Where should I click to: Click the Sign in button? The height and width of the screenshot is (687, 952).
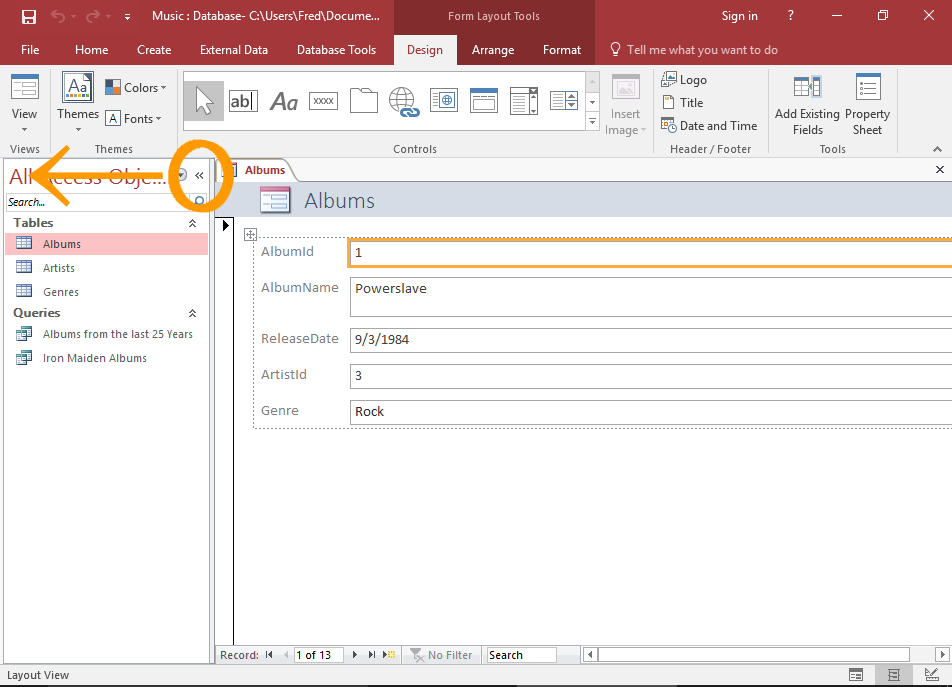(x=739, y=16)
